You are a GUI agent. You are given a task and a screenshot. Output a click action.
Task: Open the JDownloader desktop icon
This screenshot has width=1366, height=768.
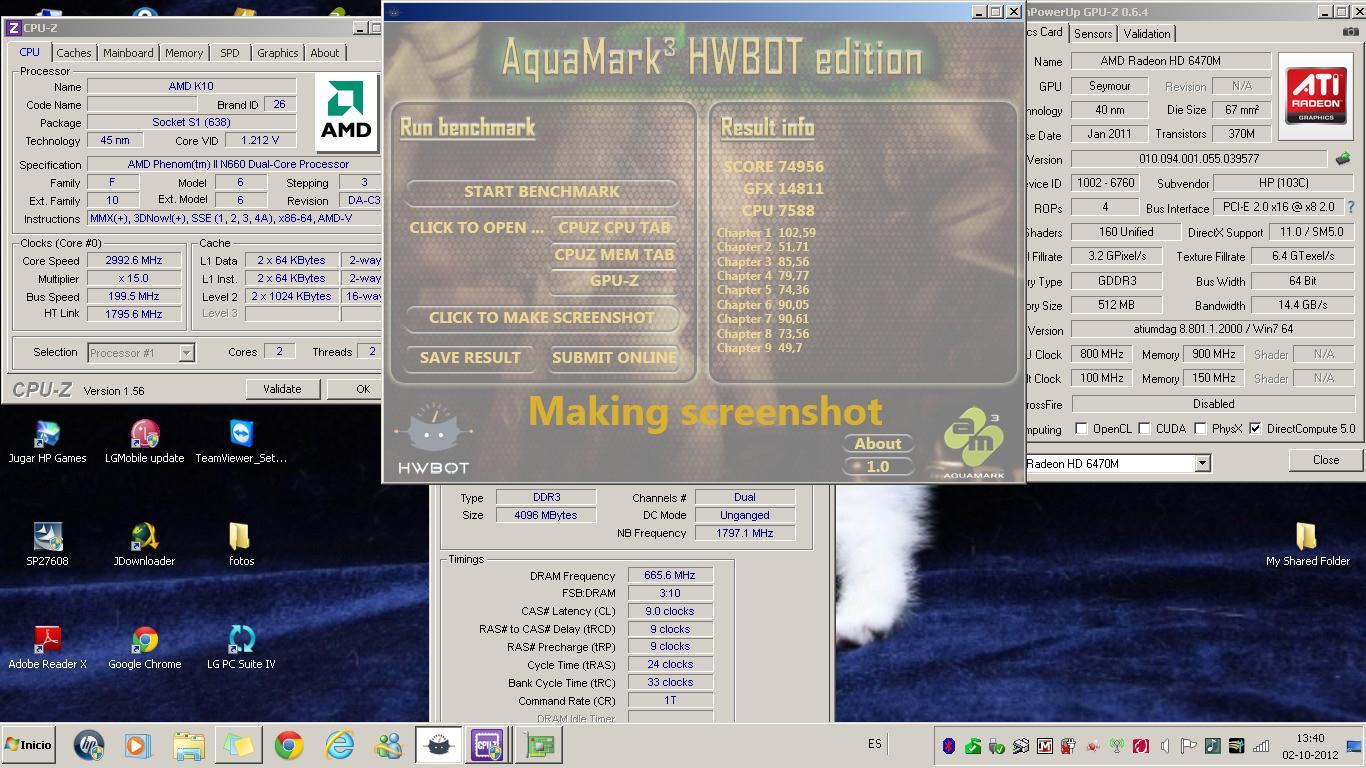[x=145, y=544]
